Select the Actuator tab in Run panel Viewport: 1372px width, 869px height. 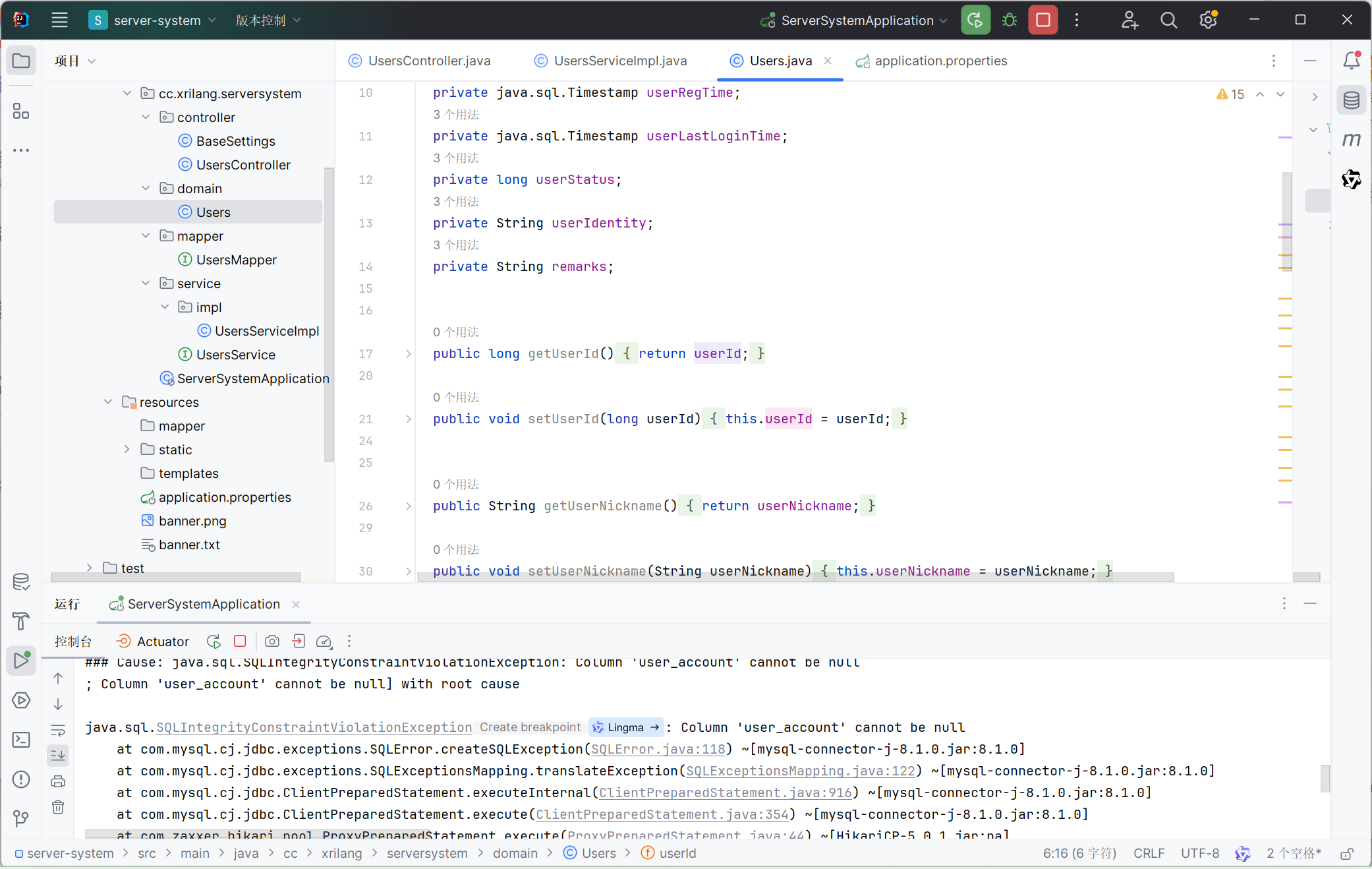click(152, 641)
